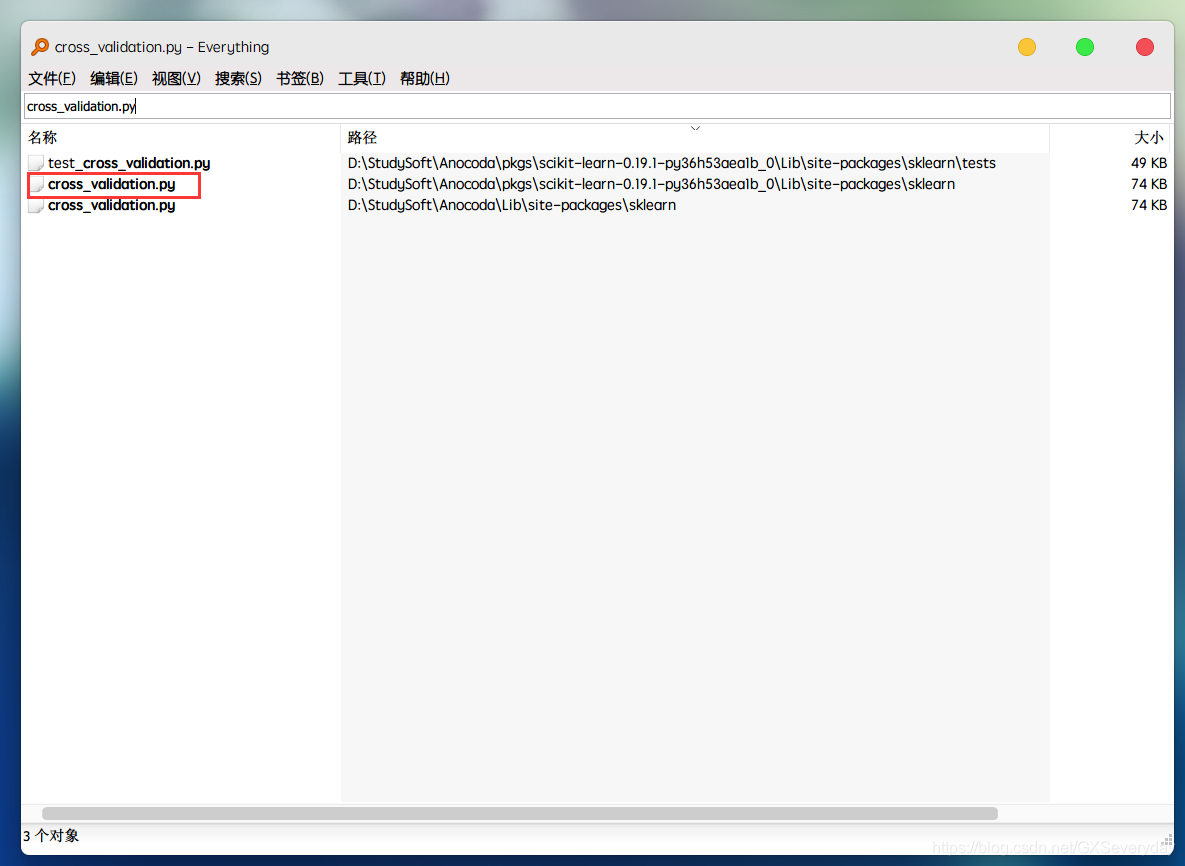
Task: Open the 帮助(H) menu
Action: [425, 79]
